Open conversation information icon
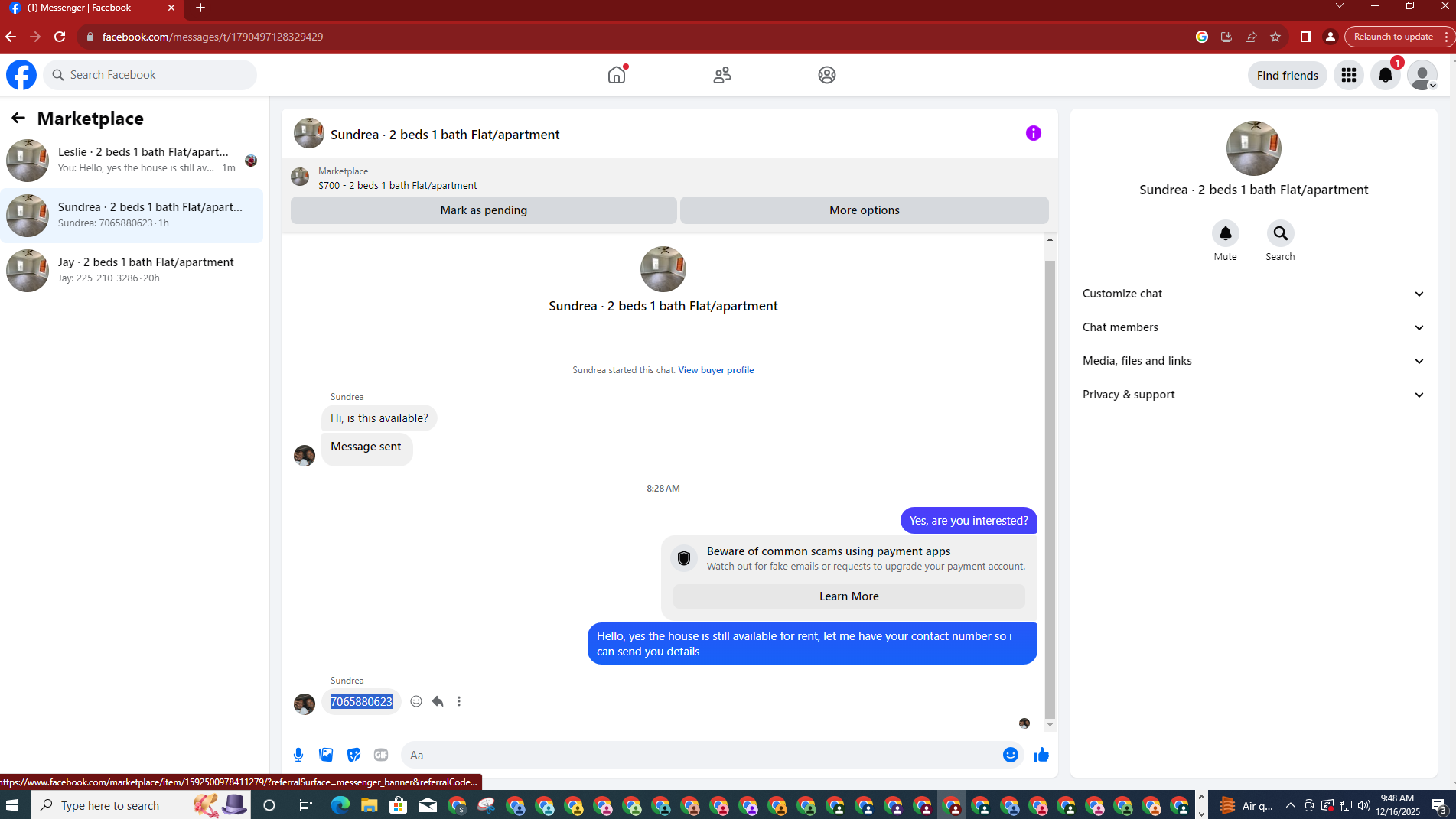Screen dimensions: 1456x819 point(1034,133)
